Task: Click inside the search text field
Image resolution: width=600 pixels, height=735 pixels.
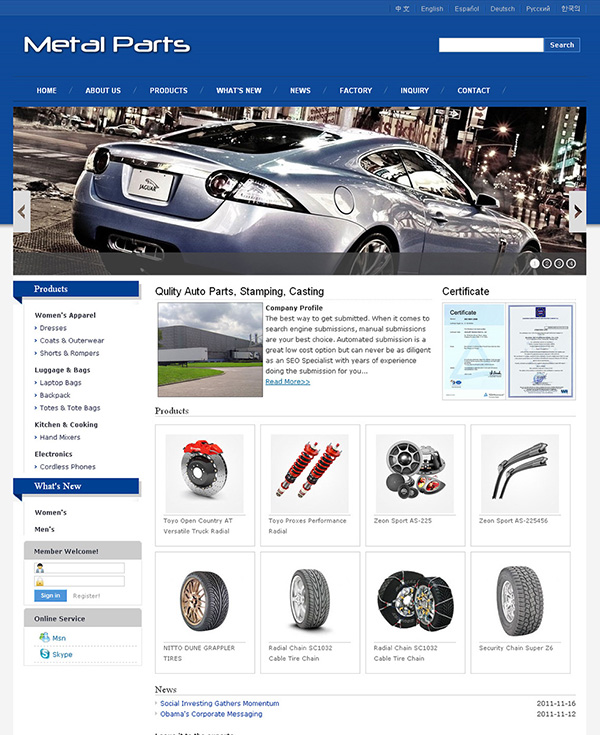Action: point(491,45)
